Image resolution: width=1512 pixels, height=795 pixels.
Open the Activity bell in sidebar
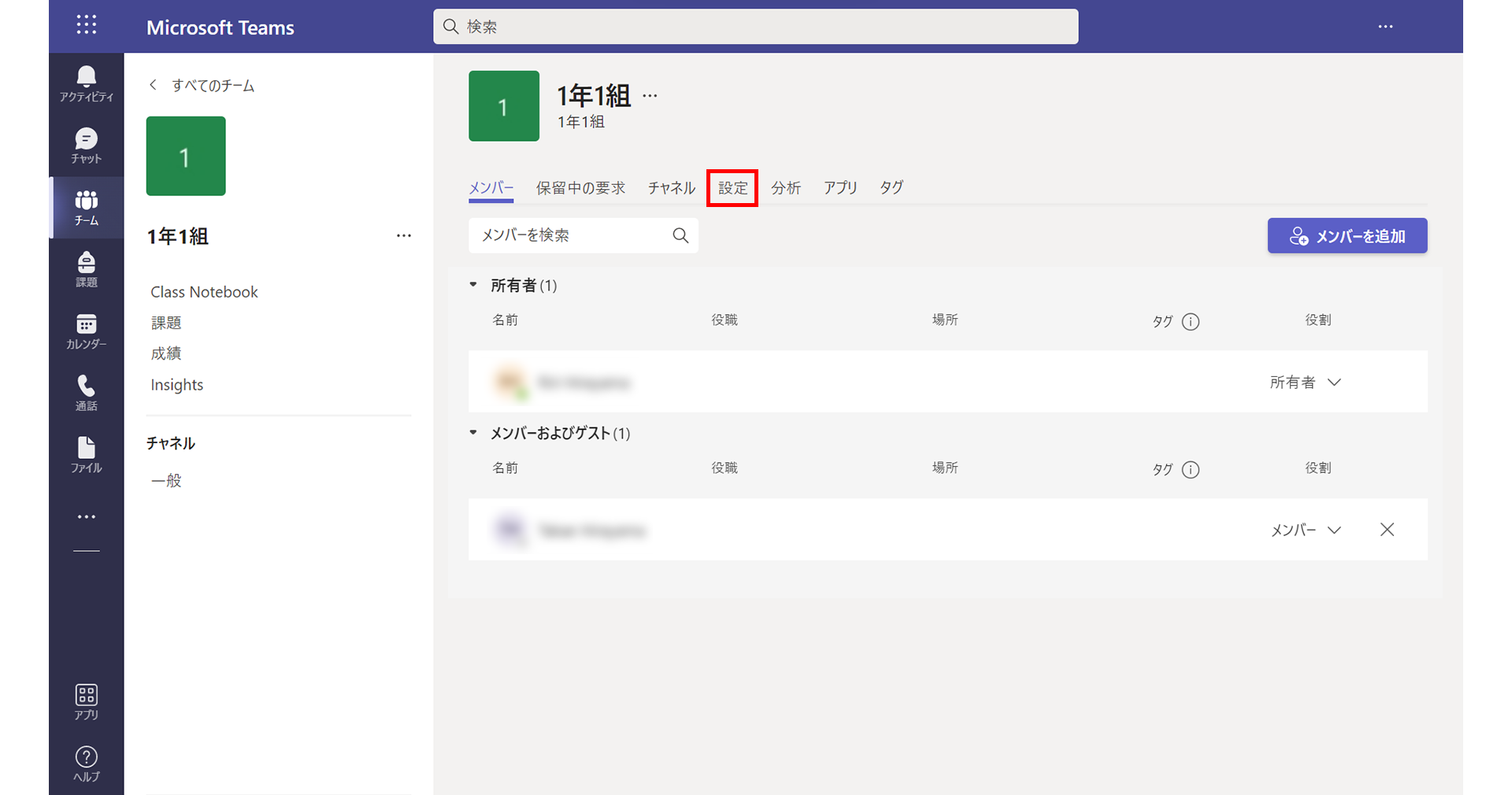tap(87, 83)
